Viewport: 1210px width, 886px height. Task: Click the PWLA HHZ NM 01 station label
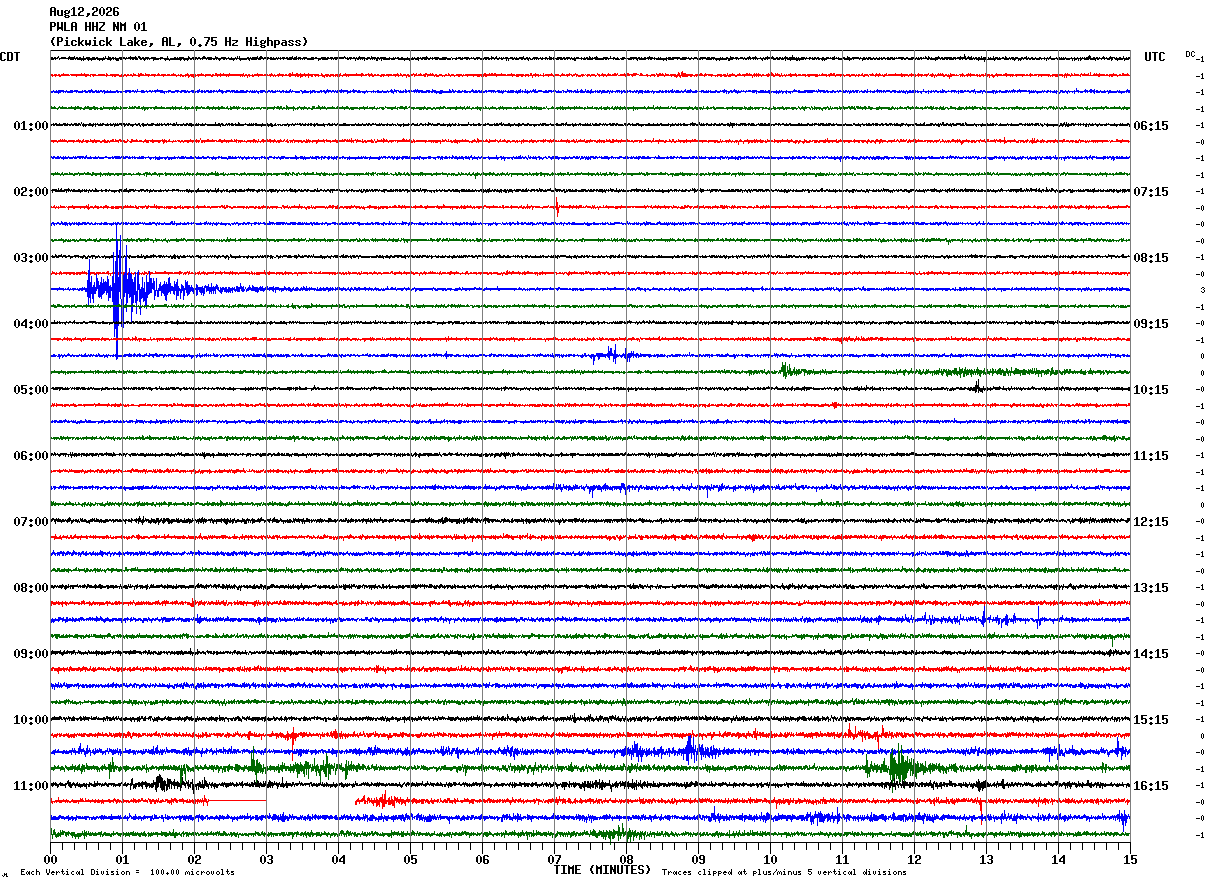98,27
